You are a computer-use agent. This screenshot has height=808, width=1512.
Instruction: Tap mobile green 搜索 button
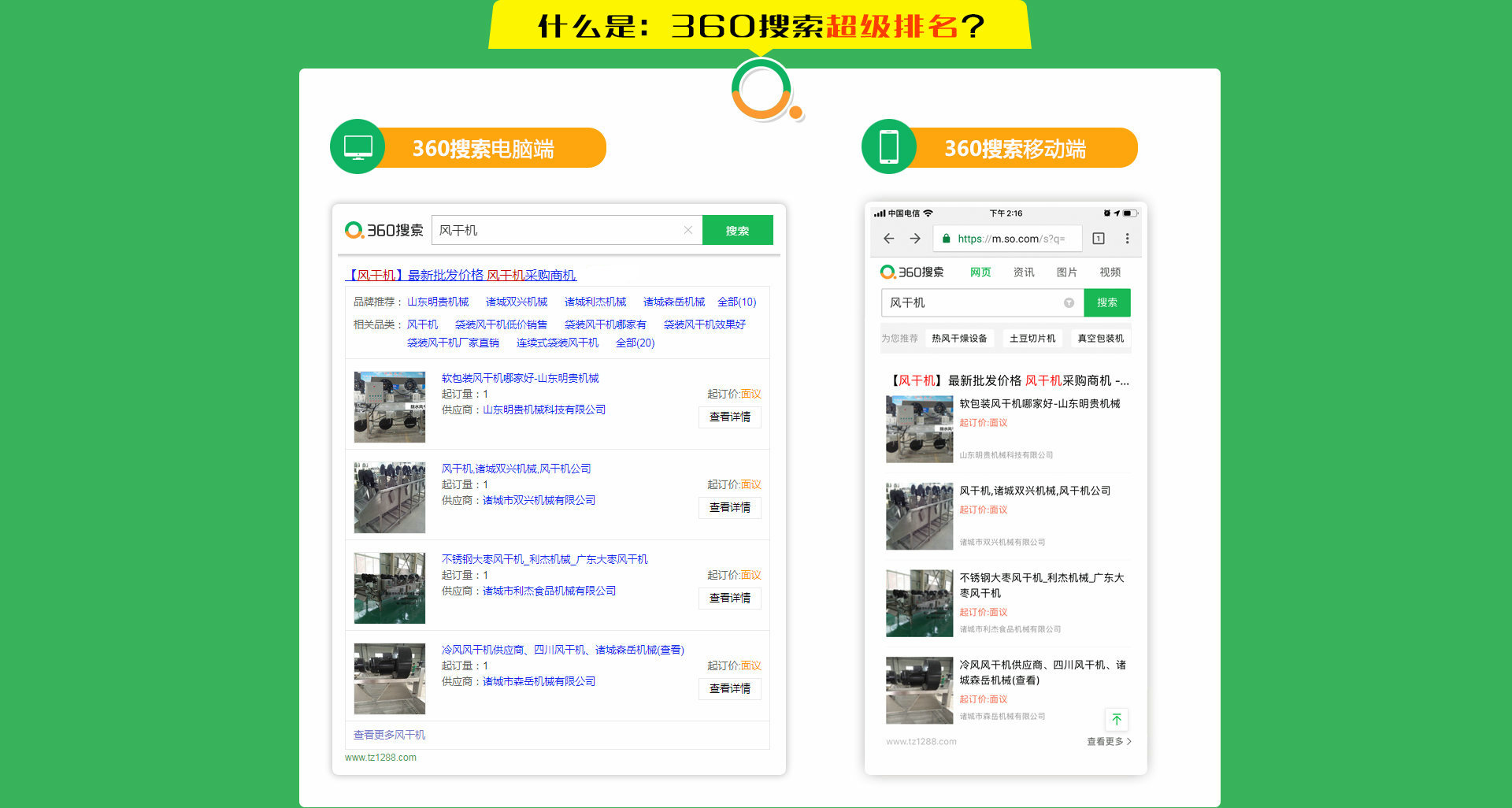[x=1107, y=302]
